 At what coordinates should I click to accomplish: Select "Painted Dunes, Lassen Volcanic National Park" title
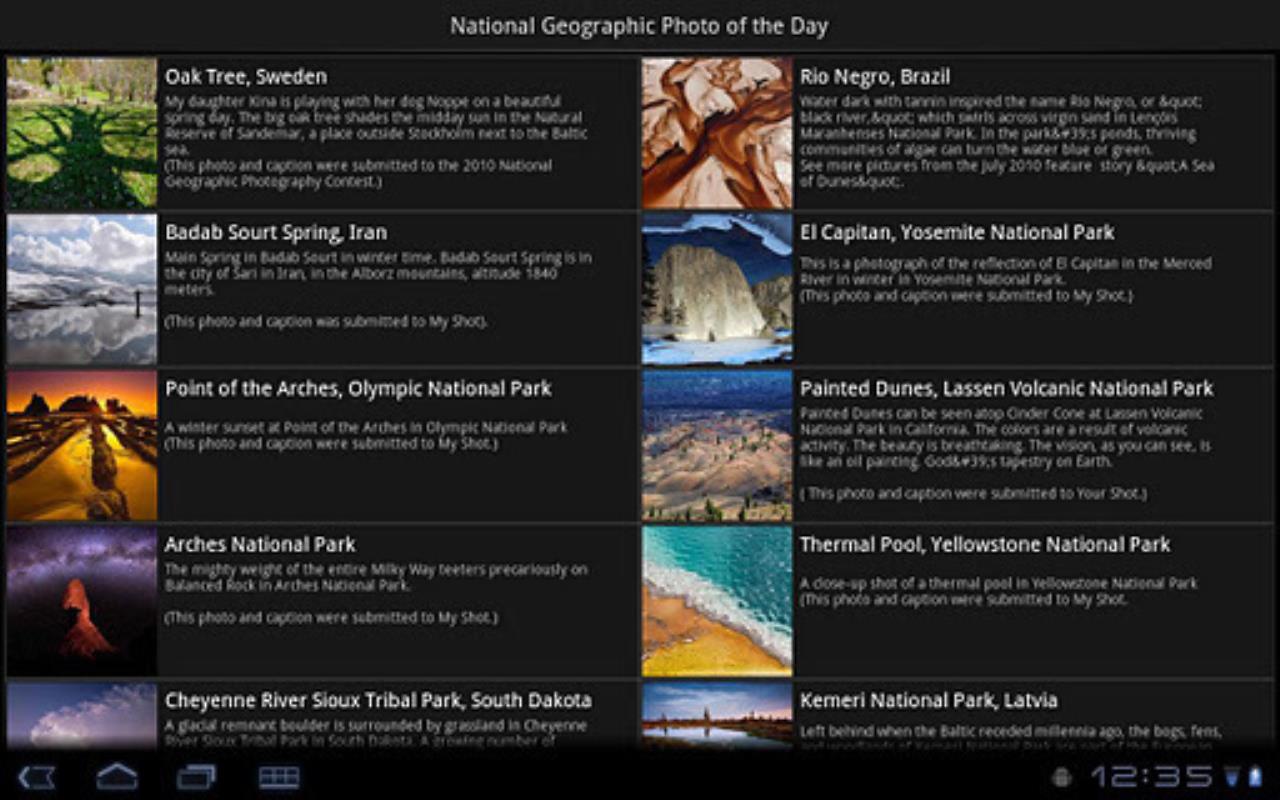point(1007,388)
